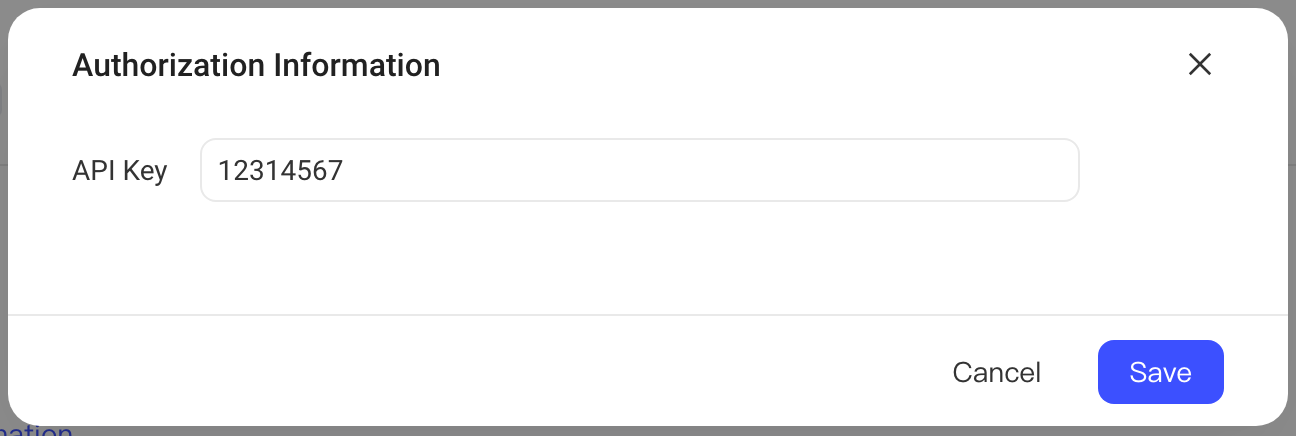Confirm the API key with blue Save
This screenshot has width=1296, height=436.
click(x=1160, y=372)
